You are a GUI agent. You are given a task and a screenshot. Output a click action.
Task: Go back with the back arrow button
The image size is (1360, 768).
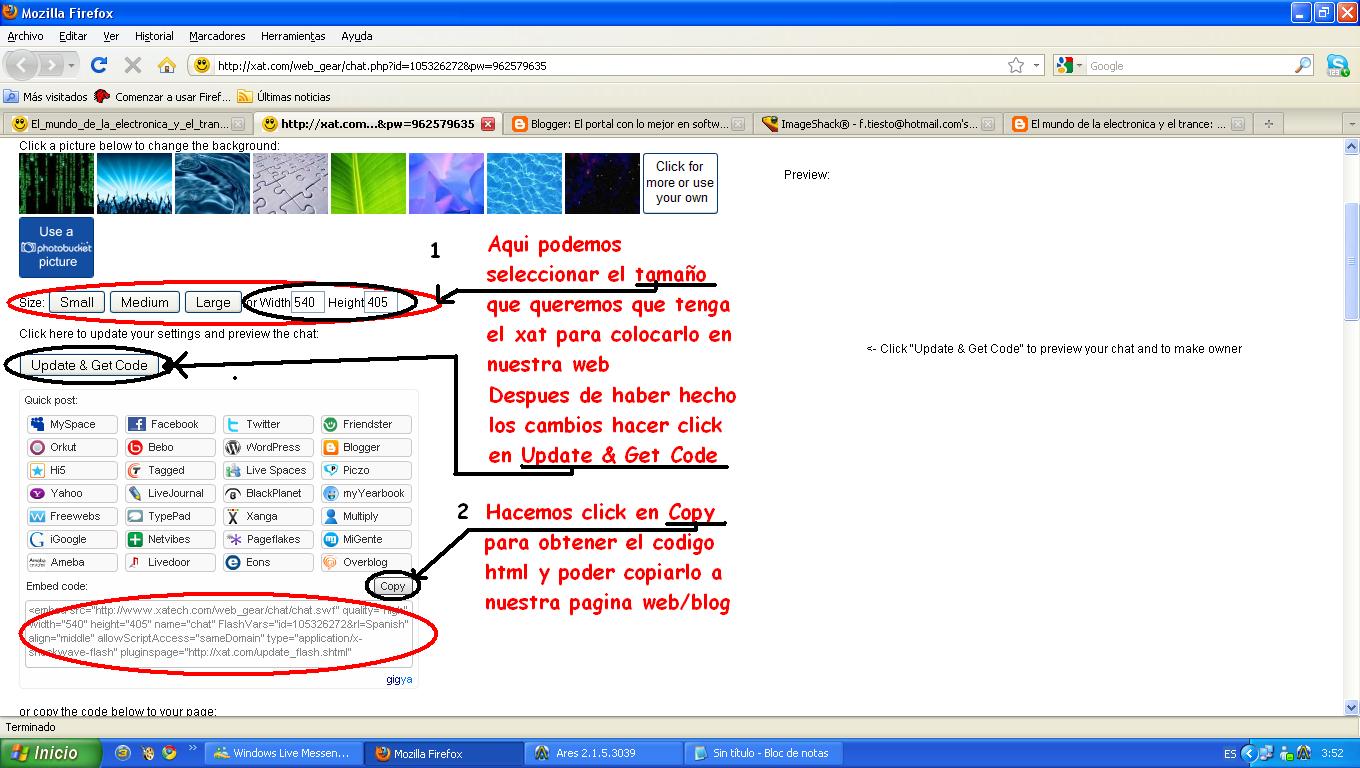pyautogui.click(x=22, y=65)
